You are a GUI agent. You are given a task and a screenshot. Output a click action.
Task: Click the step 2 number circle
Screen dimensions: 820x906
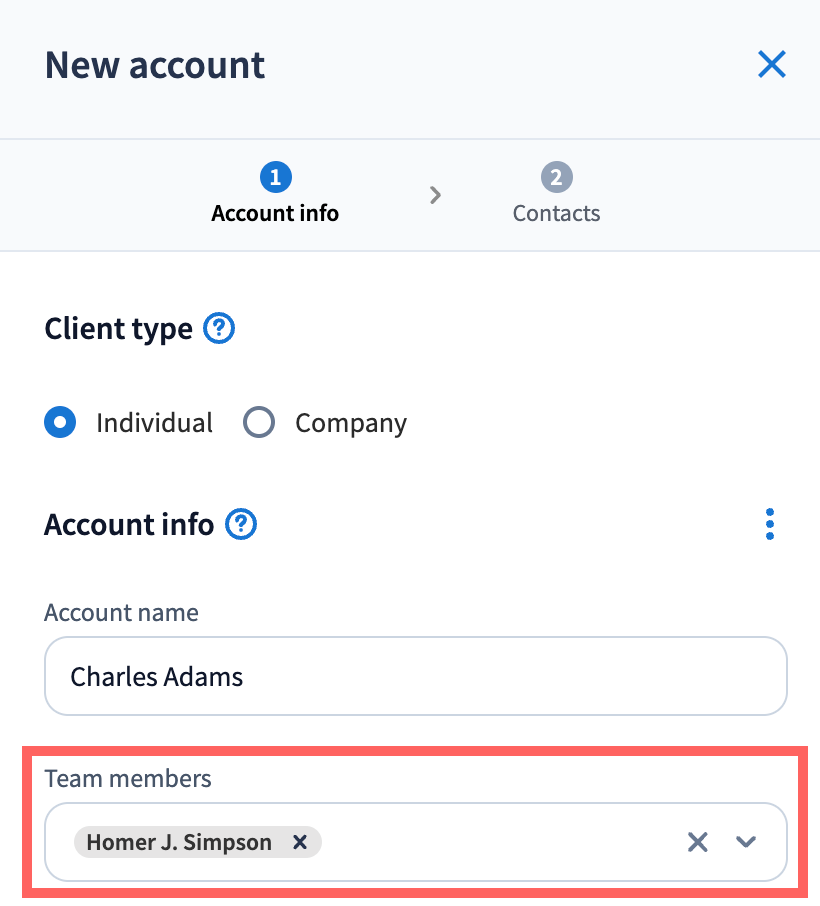click(x=556, y=178)
